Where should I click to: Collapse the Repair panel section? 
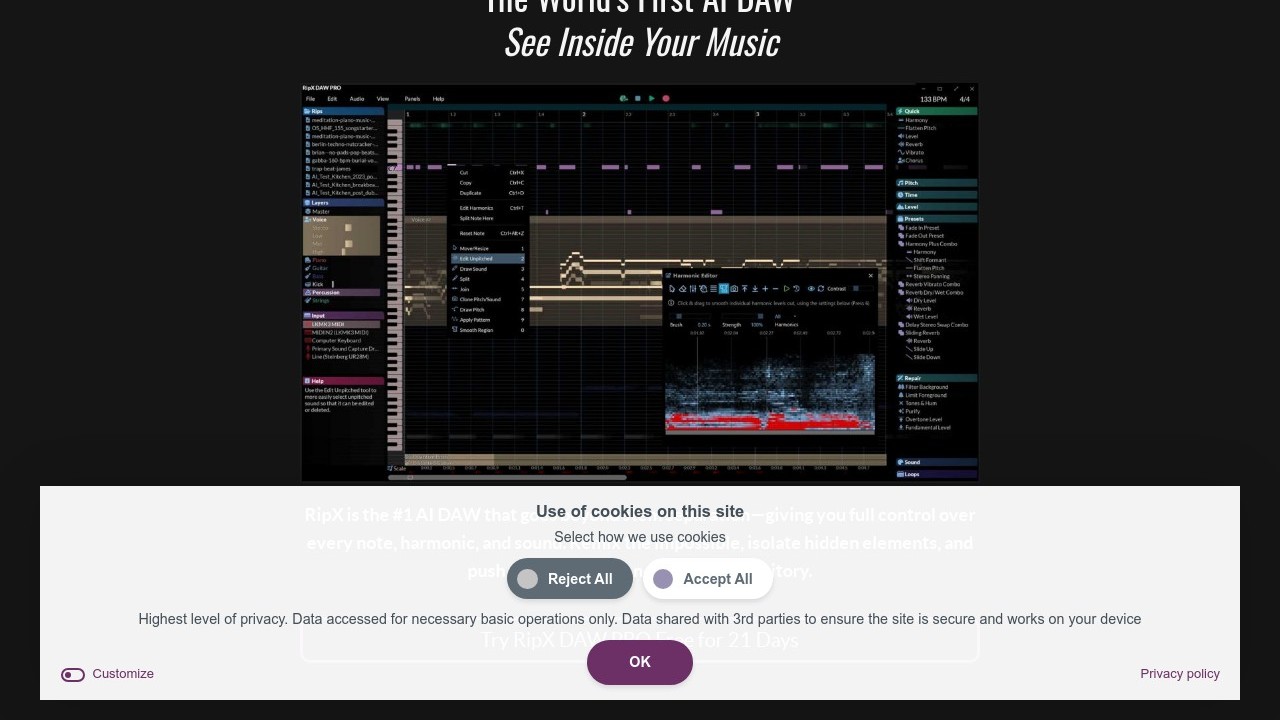(912, 378)
